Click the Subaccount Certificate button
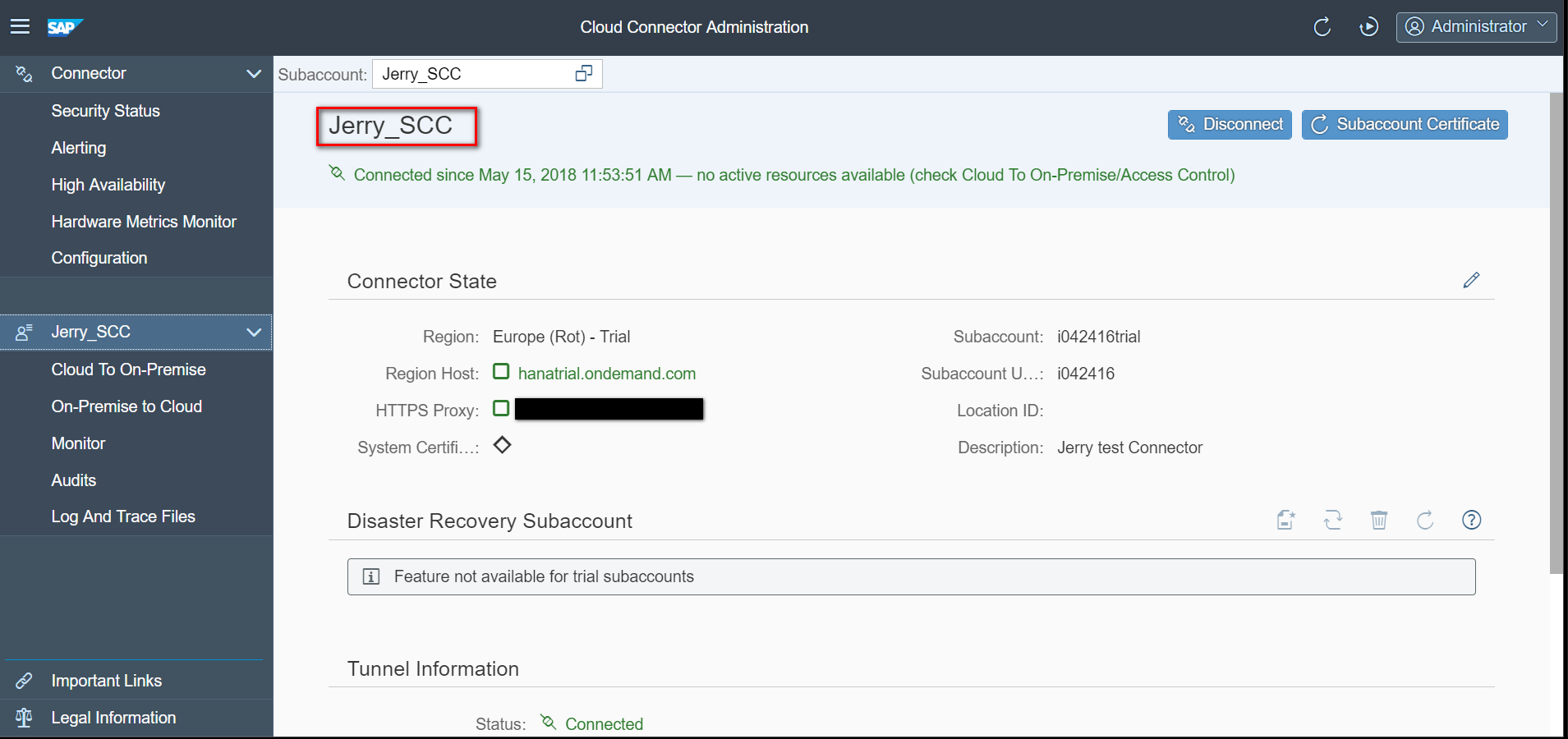 coord(1405,125)
